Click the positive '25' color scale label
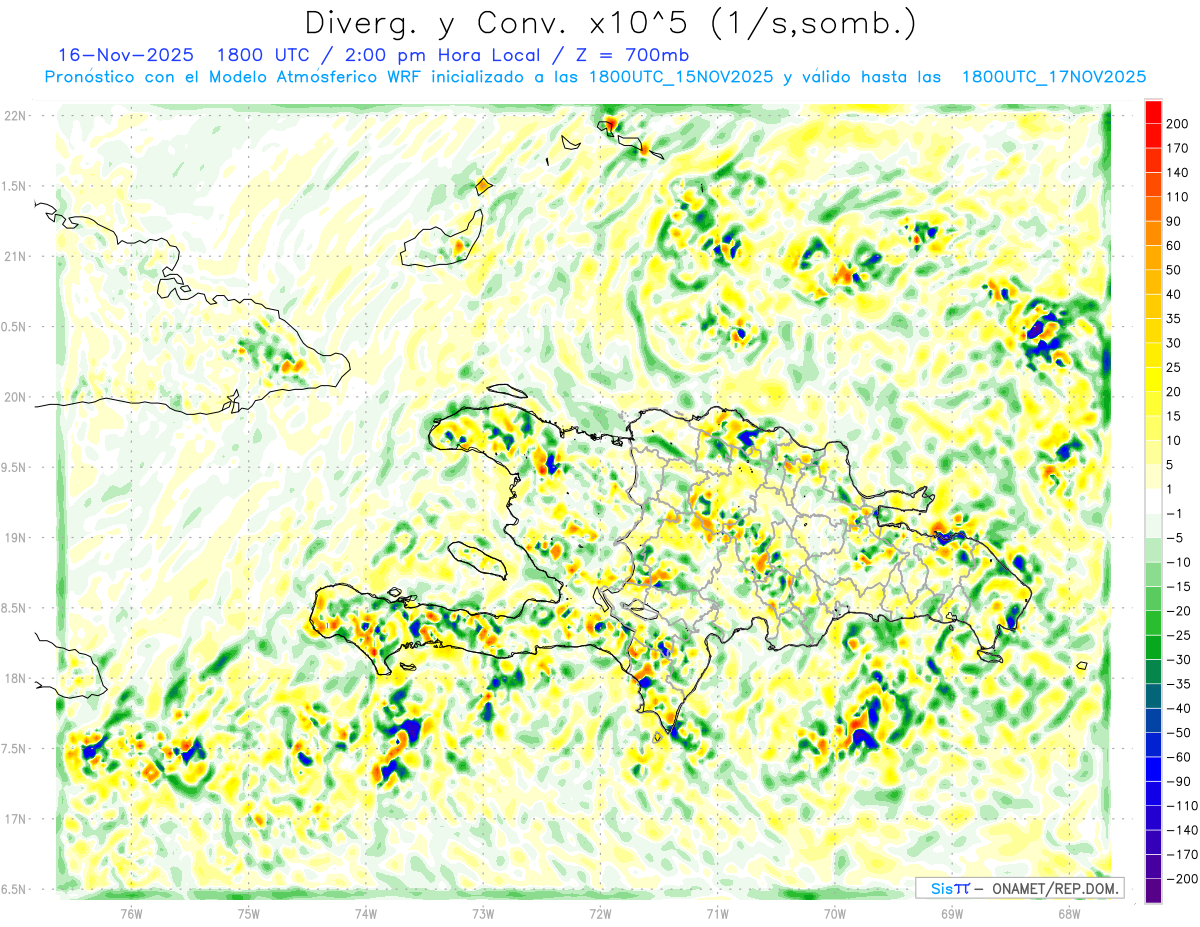The width and height of the screenshot is (1200, 927). [x=1174, y=367]
